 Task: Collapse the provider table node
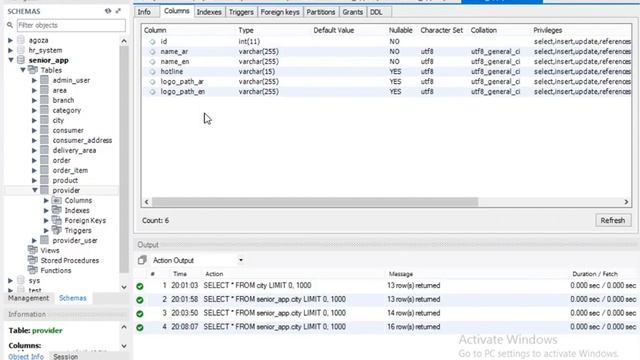tap(35, 190)
